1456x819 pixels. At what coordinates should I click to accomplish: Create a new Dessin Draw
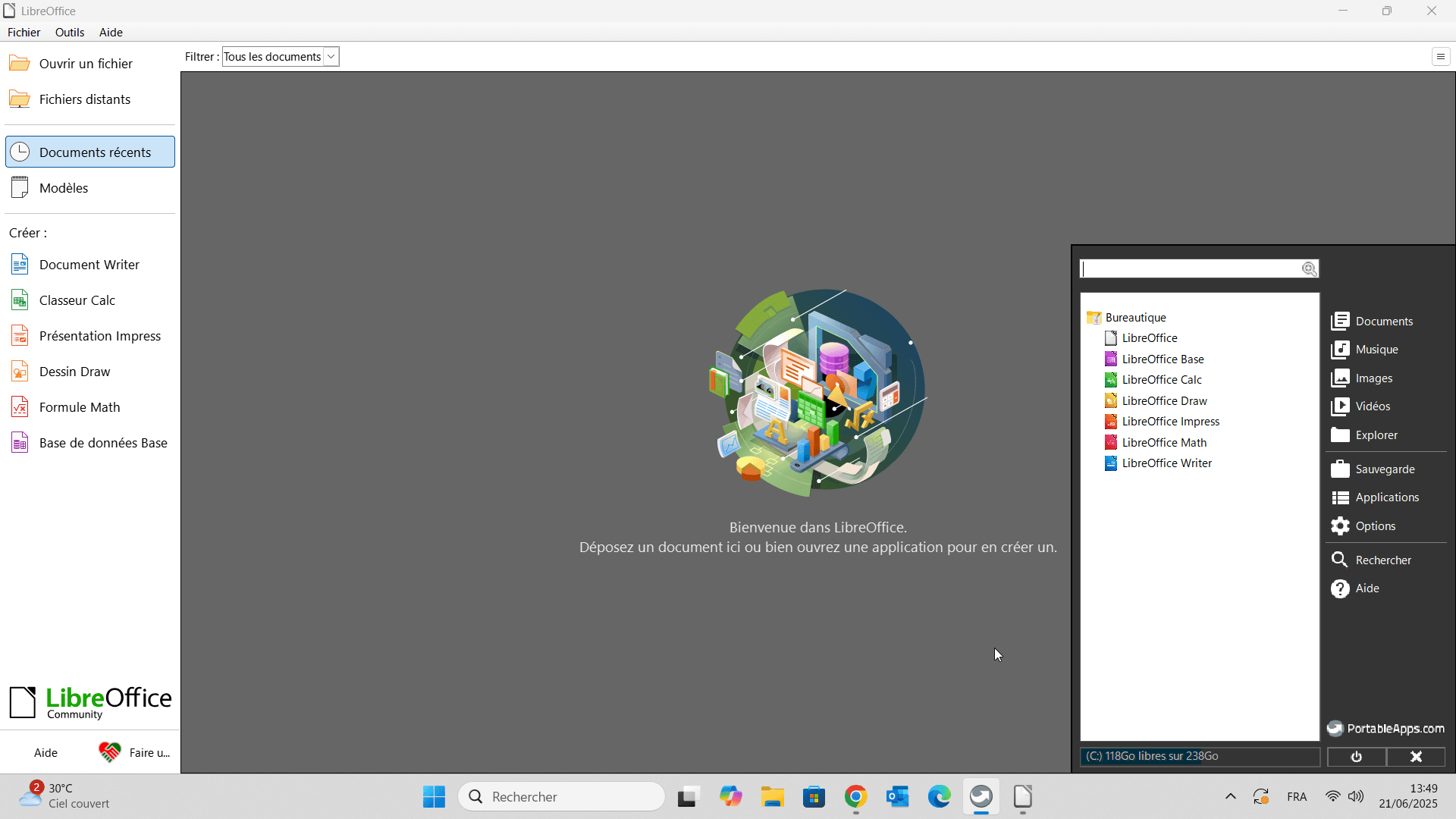tap(90, 371)
